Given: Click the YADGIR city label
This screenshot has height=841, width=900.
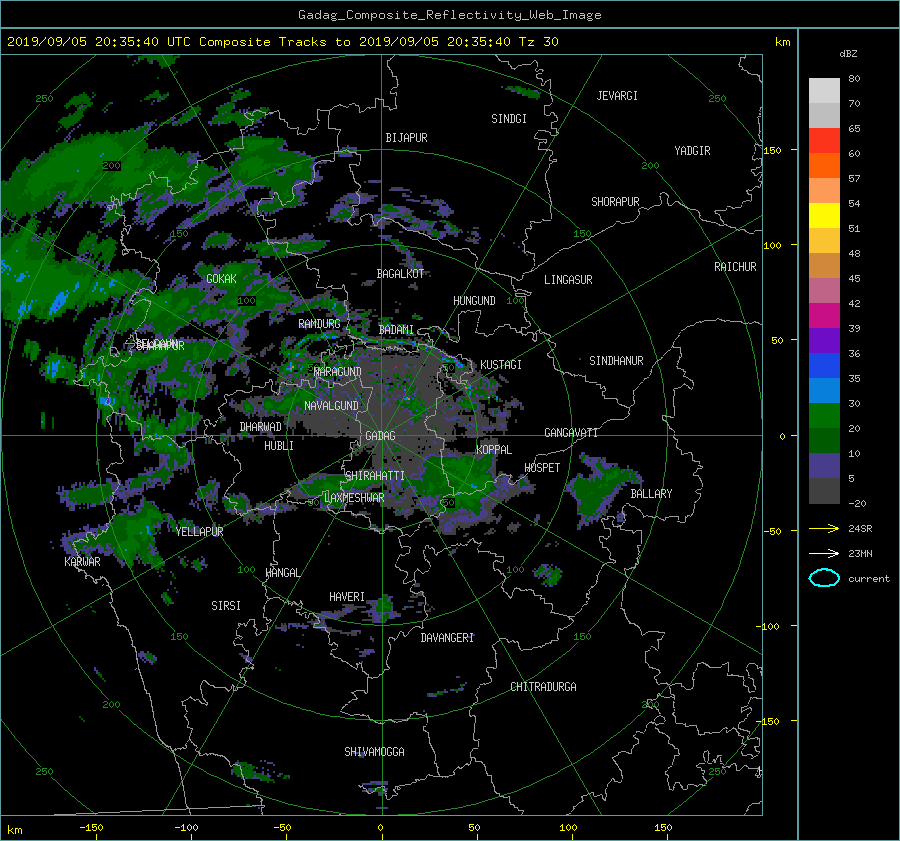Looking at the screenshot, I should pyautogui.click(x=692, y=151).
